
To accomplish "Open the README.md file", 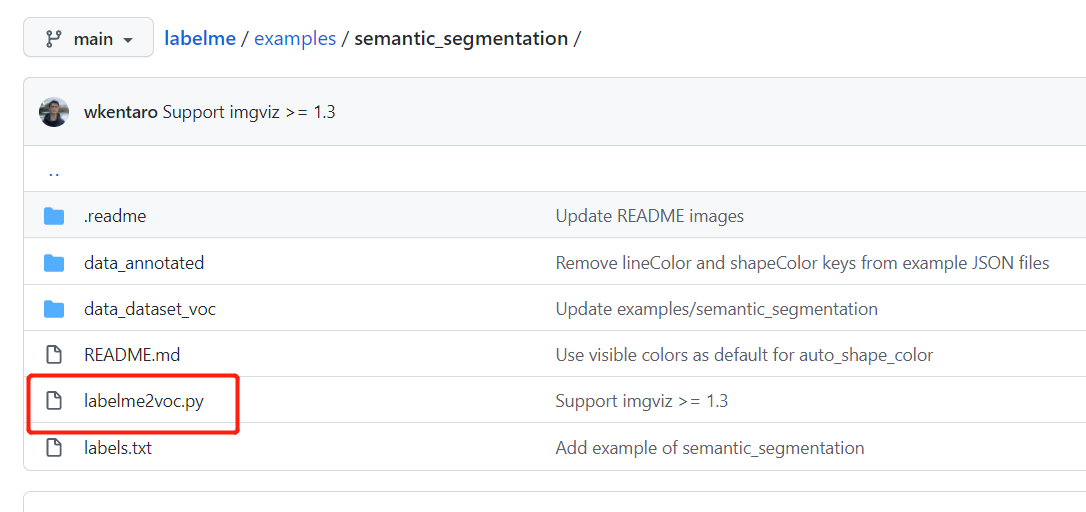I will click(x=132, y=355).
